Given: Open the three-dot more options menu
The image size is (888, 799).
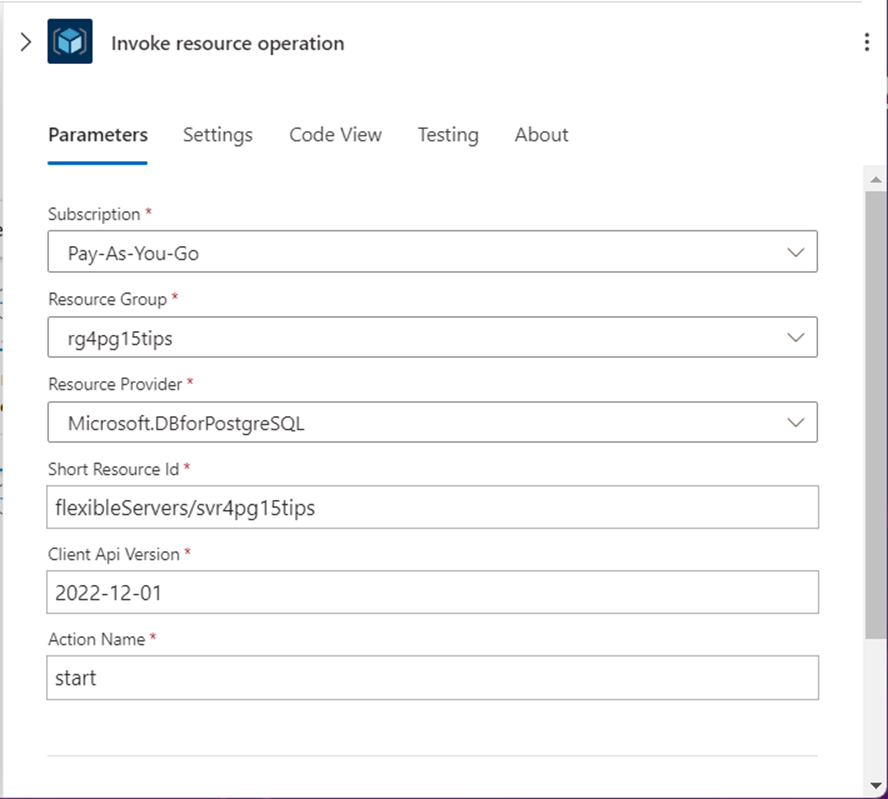Looking at the screenshot, I should [x=866, y=42].
